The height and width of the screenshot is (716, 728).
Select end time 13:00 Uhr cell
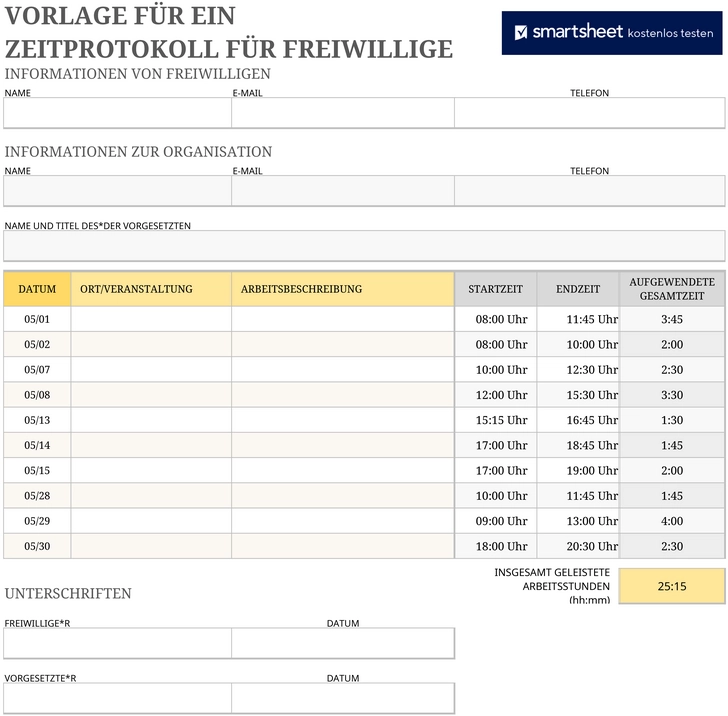pyautogui.click(x=578, y=521)
